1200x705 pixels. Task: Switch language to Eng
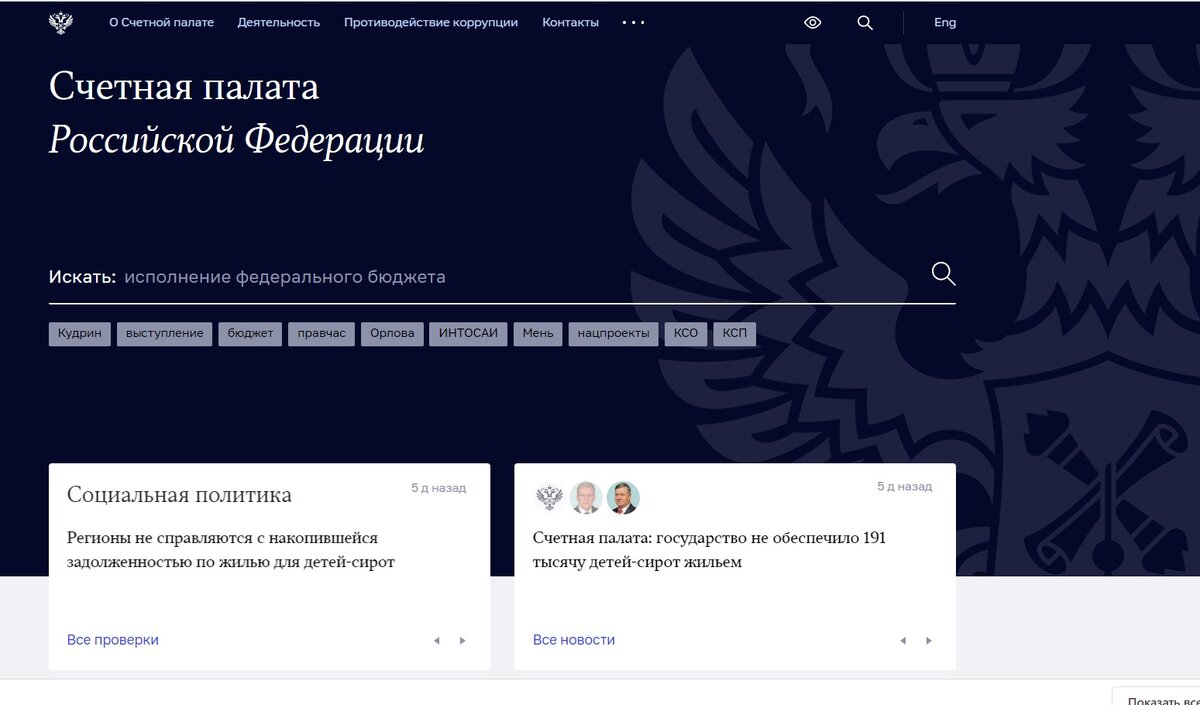click(945, 22)
